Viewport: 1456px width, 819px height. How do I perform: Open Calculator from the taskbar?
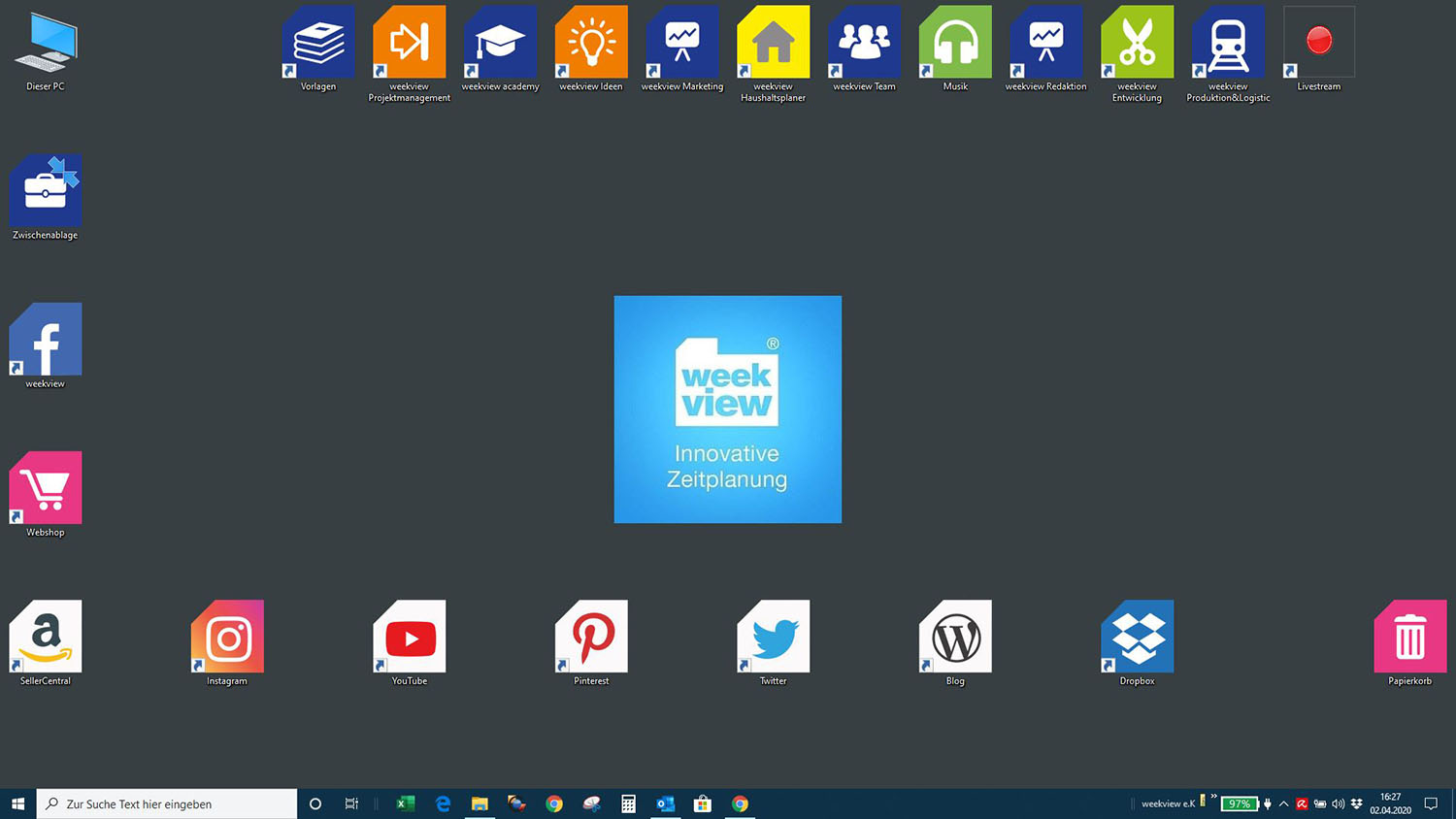click(x=628, y=803)
